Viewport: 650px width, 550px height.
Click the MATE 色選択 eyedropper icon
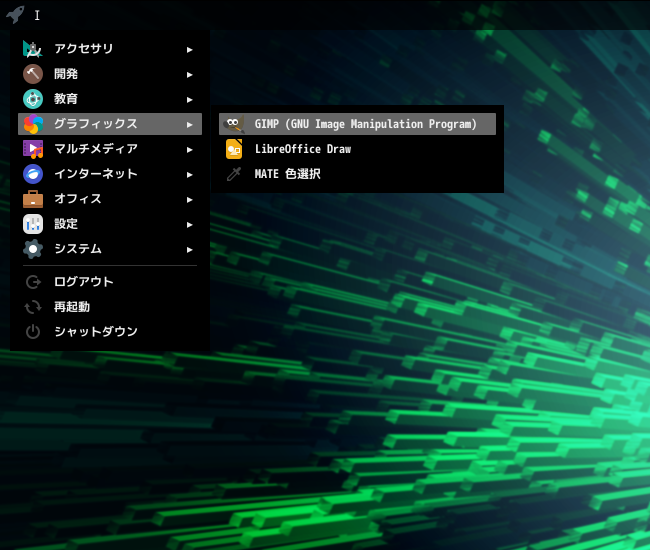tap(234, 174)
